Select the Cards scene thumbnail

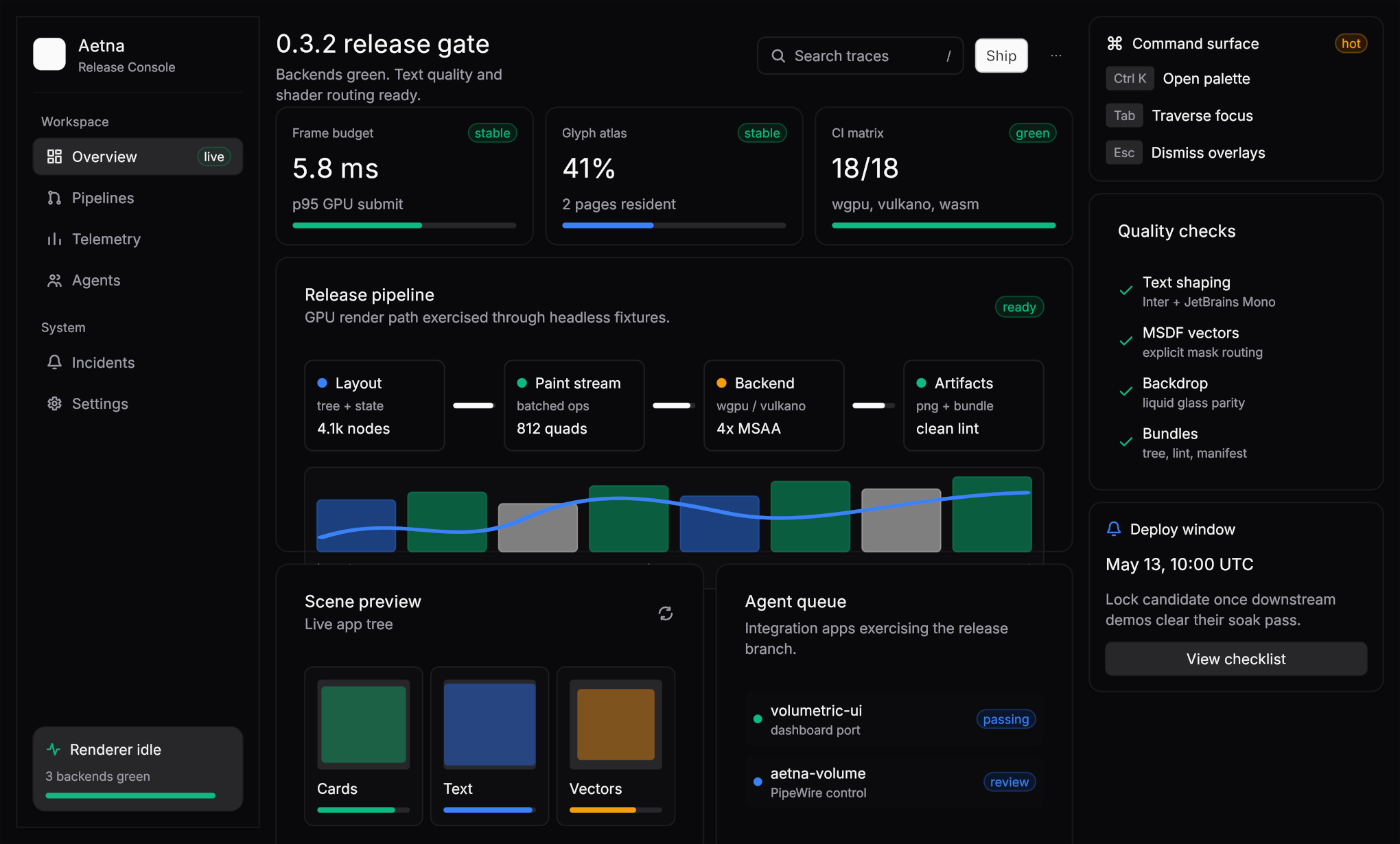[363, 724]
